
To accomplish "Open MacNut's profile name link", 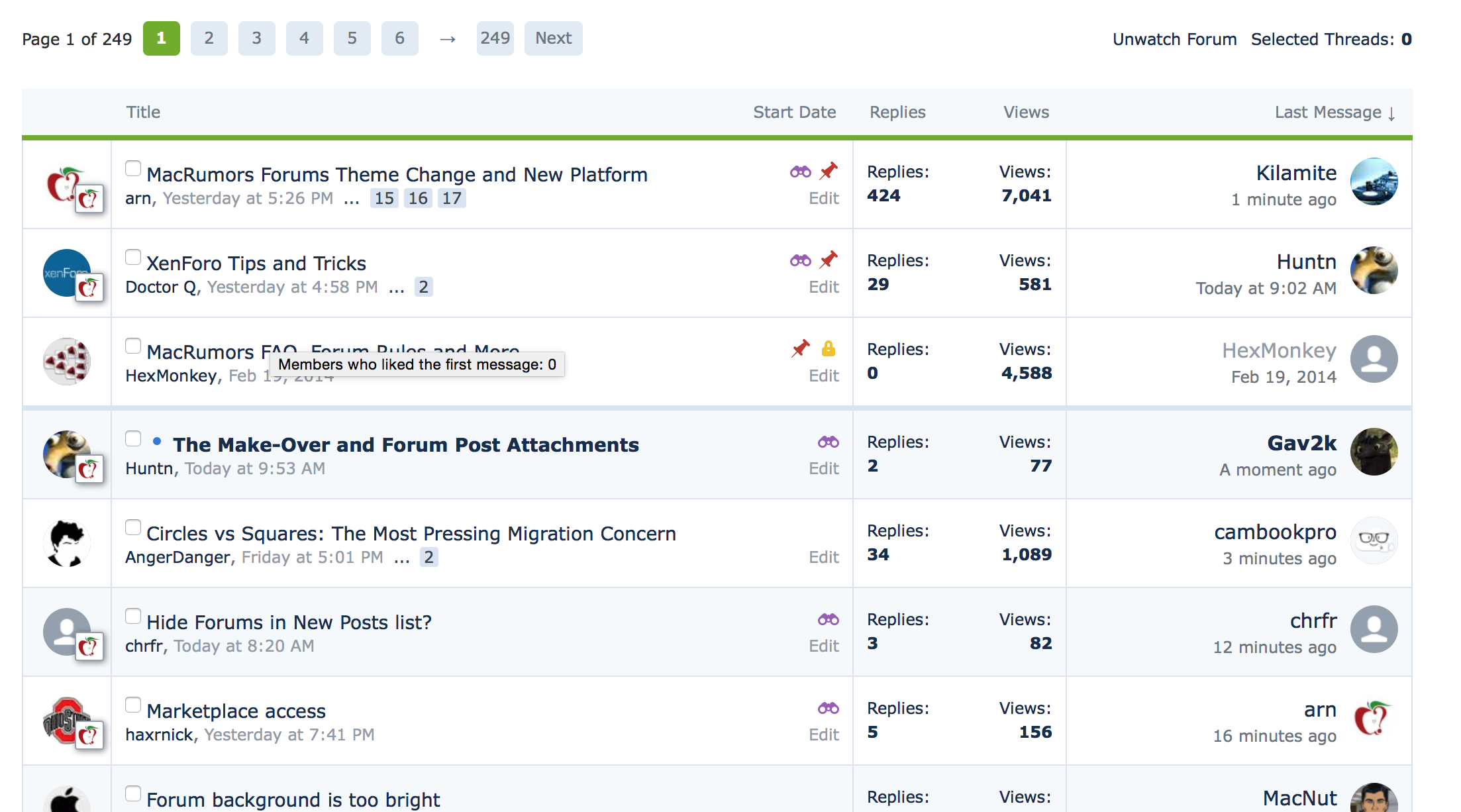I will pos(1299,798).
